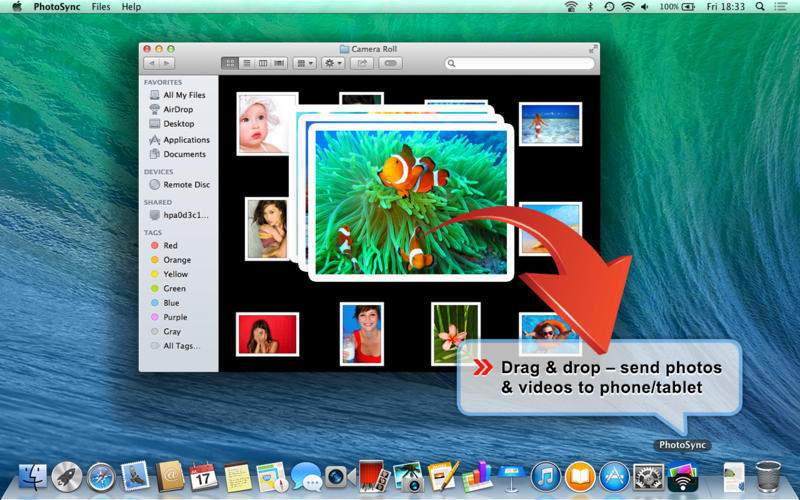Click PhotoSync app icon in Dock
Viewport: 800px width, 500px height.
coord(682,477)
